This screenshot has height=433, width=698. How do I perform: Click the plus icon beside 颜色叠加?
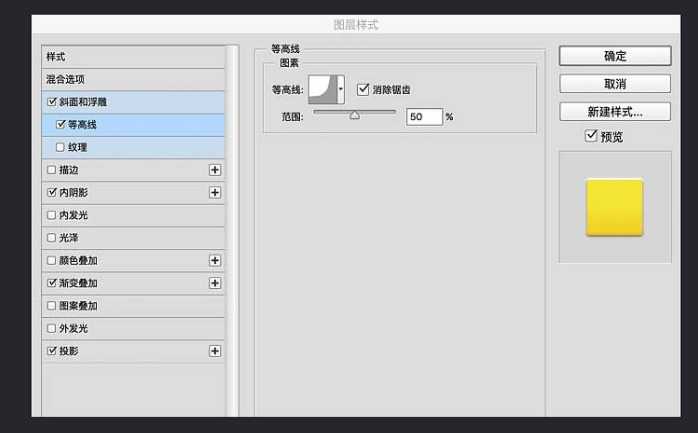(x=214, y=260)
